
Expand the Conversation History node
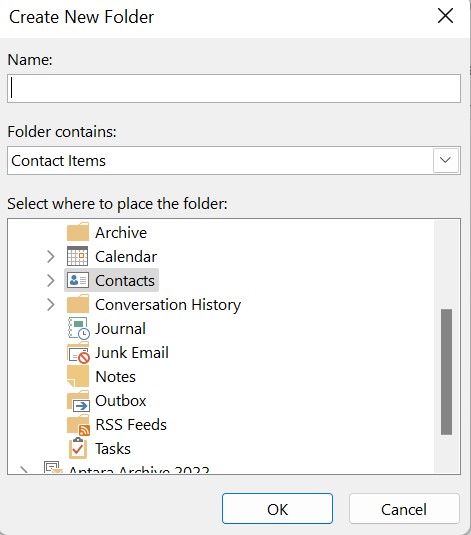click(x=51, y=305)
